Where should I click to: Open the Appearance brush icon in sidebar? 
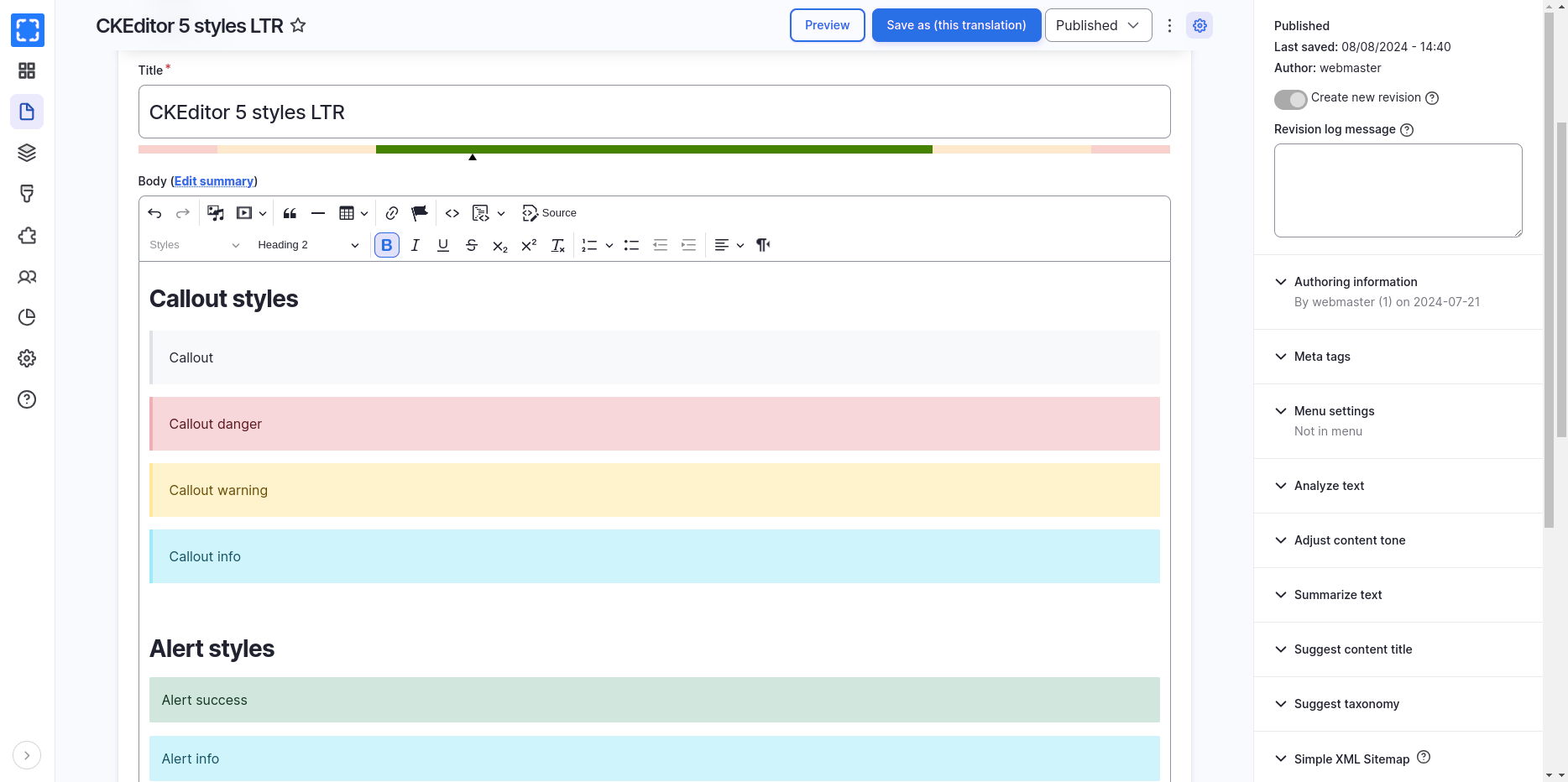[x=27, y=194]
